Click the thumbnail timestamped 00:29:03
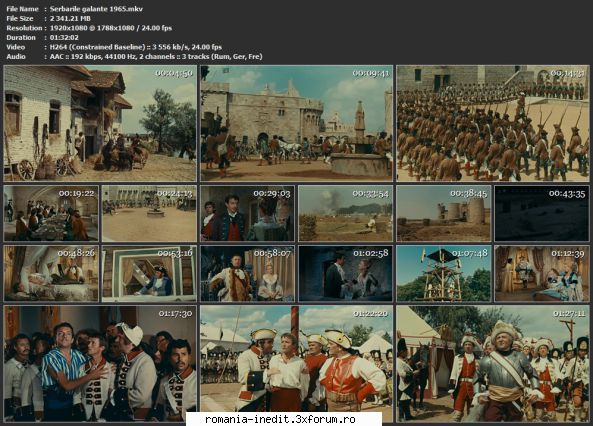Image resolution: width=593 pixels, height=426 pixels. point(247,213)
